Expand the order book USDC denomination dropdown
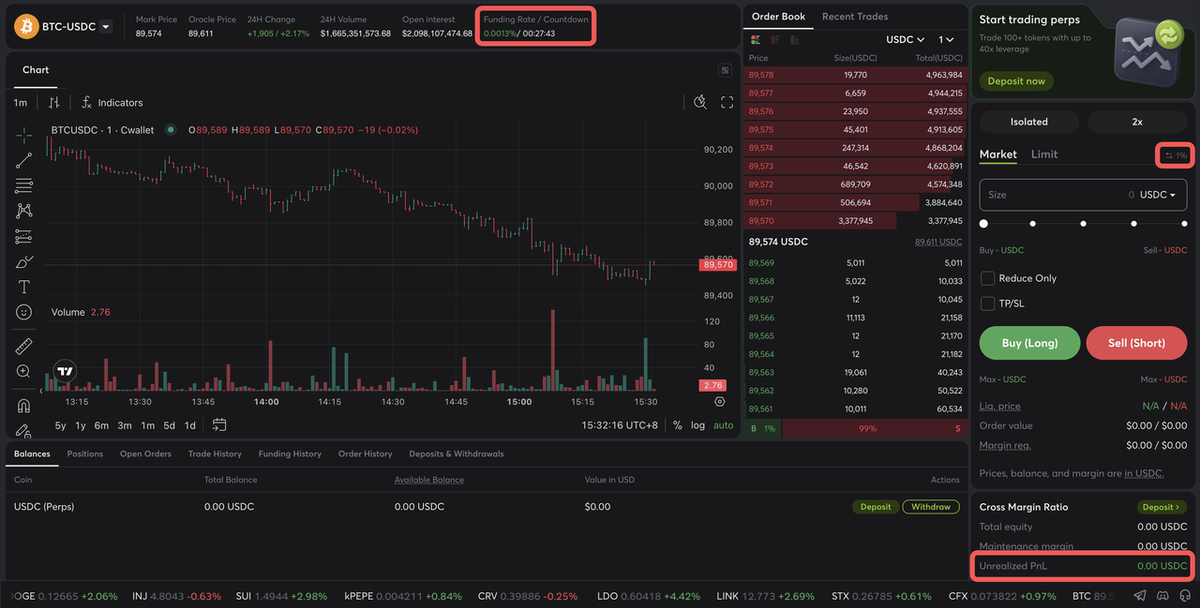1200x608 pixels. point(906,39)
